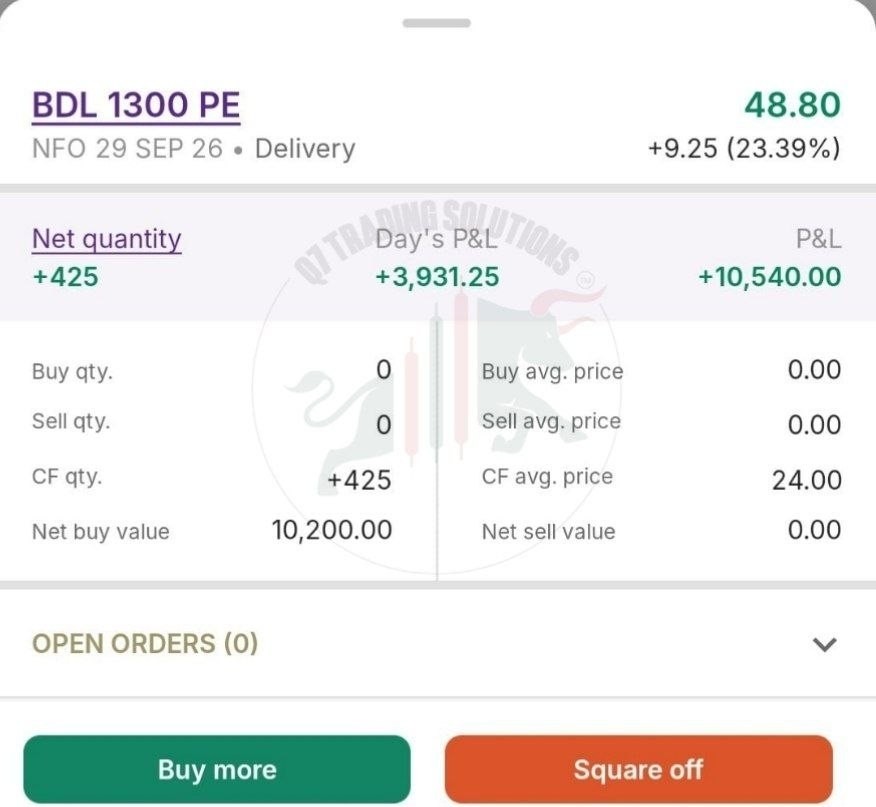Tap the CF qty. value +425
Viewport: 876px width, 807px height.
click(x=359, y=480)
